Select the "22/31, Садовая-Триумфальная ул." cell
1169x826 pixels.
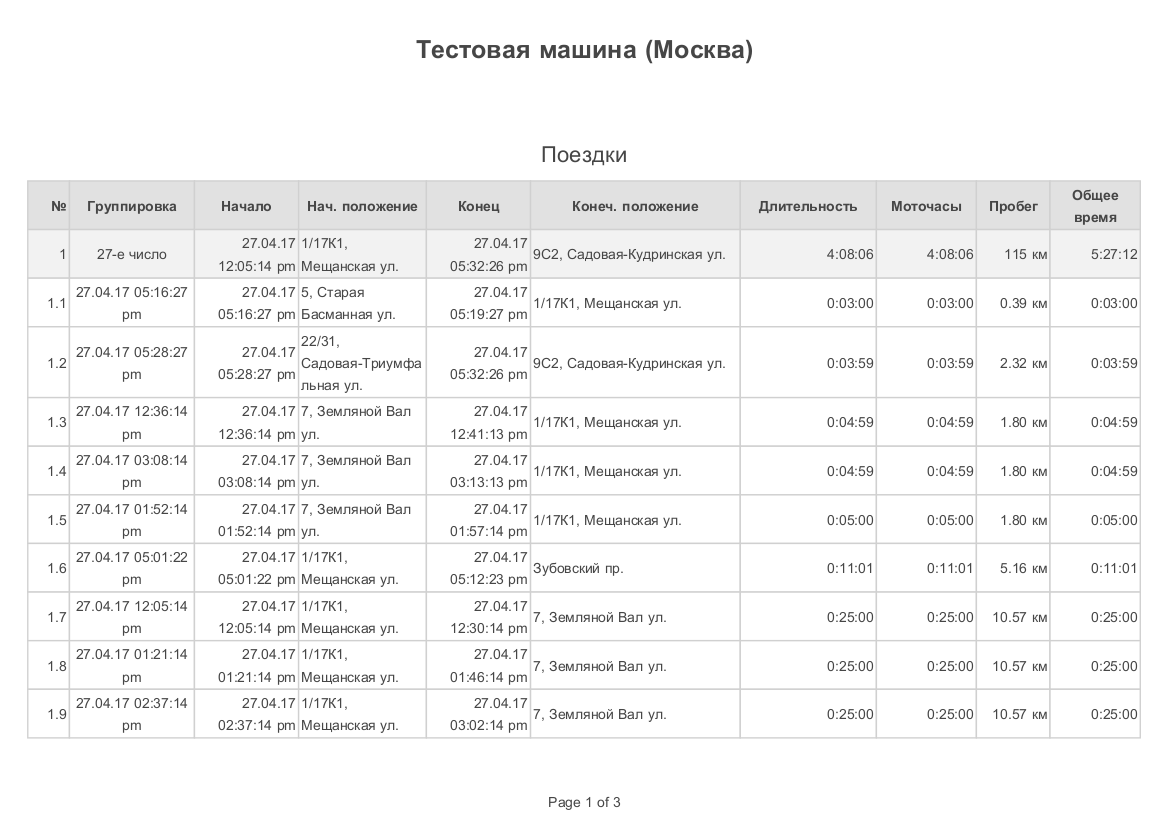360,363
